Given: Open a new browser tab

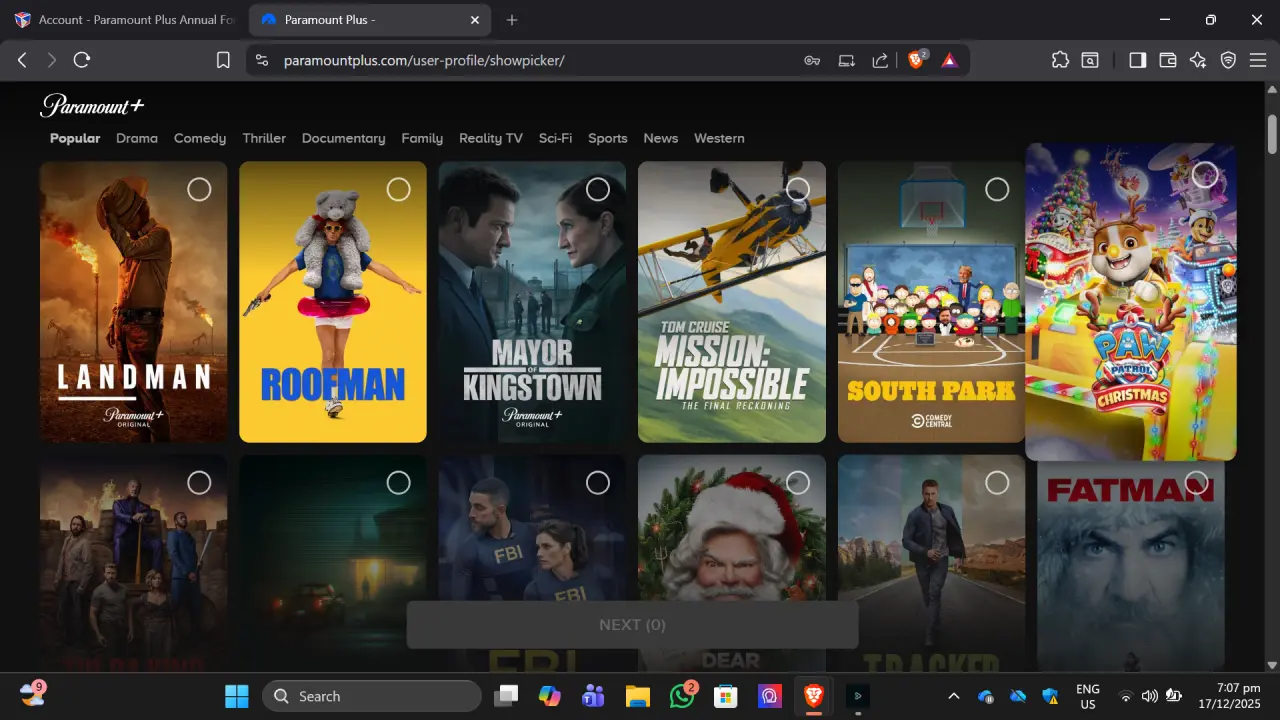Looking at the screenshot, I should point(512,20).
